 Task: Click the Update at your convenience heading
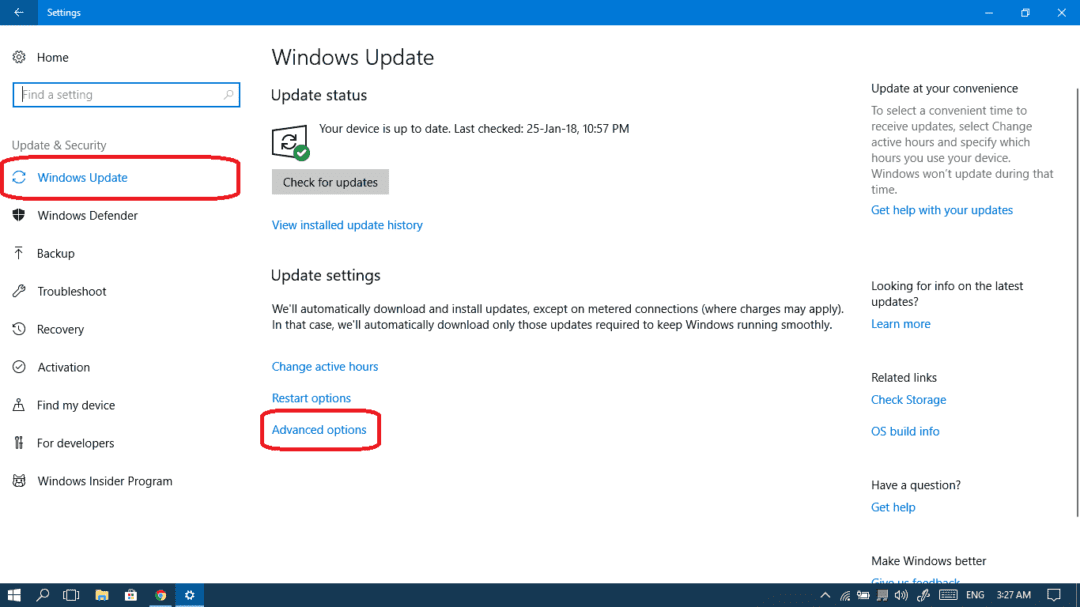click(x=944, y=88)
